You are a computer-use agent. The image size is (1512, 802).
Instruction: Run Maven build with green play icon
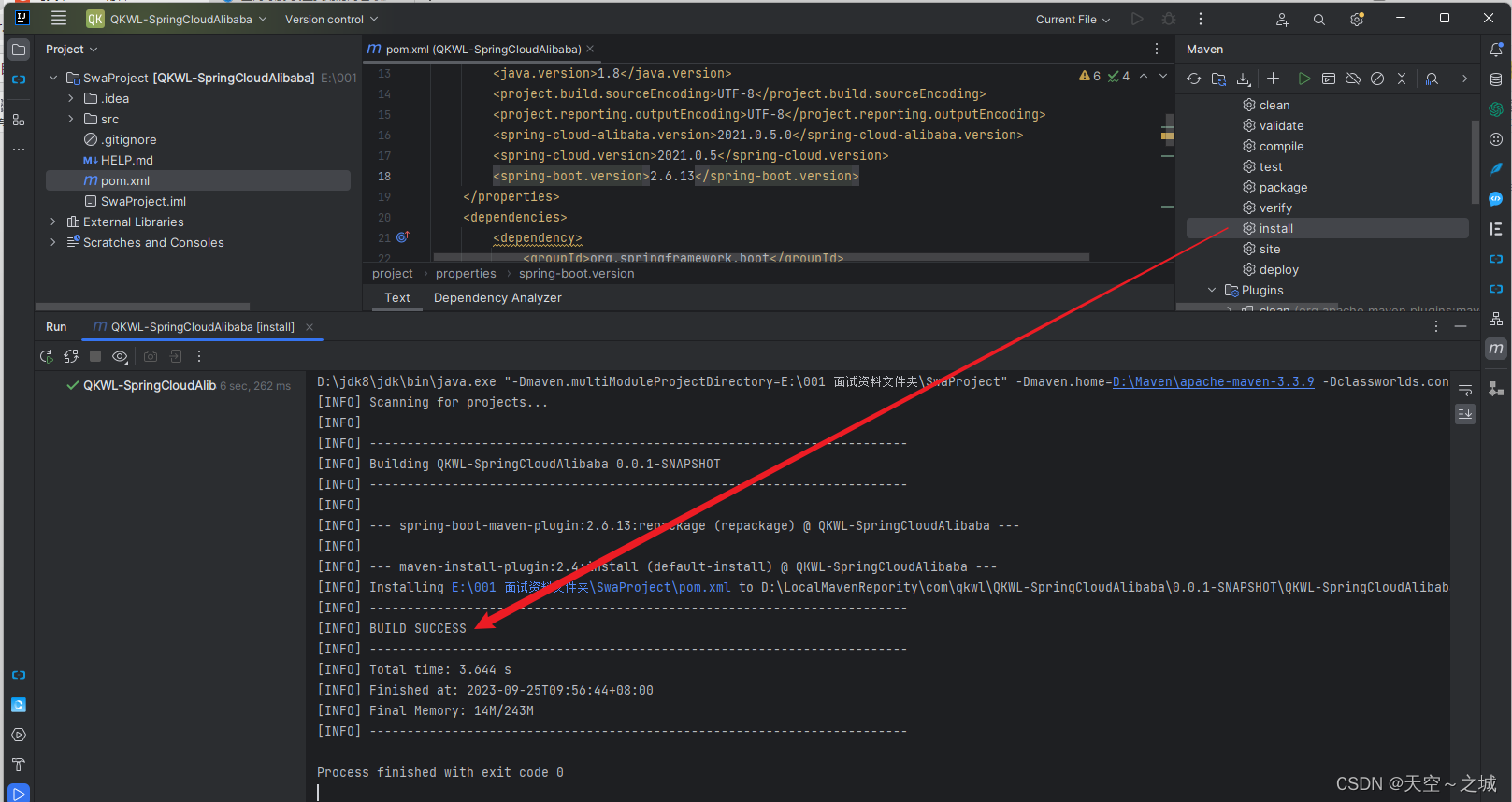(1304, 79)
